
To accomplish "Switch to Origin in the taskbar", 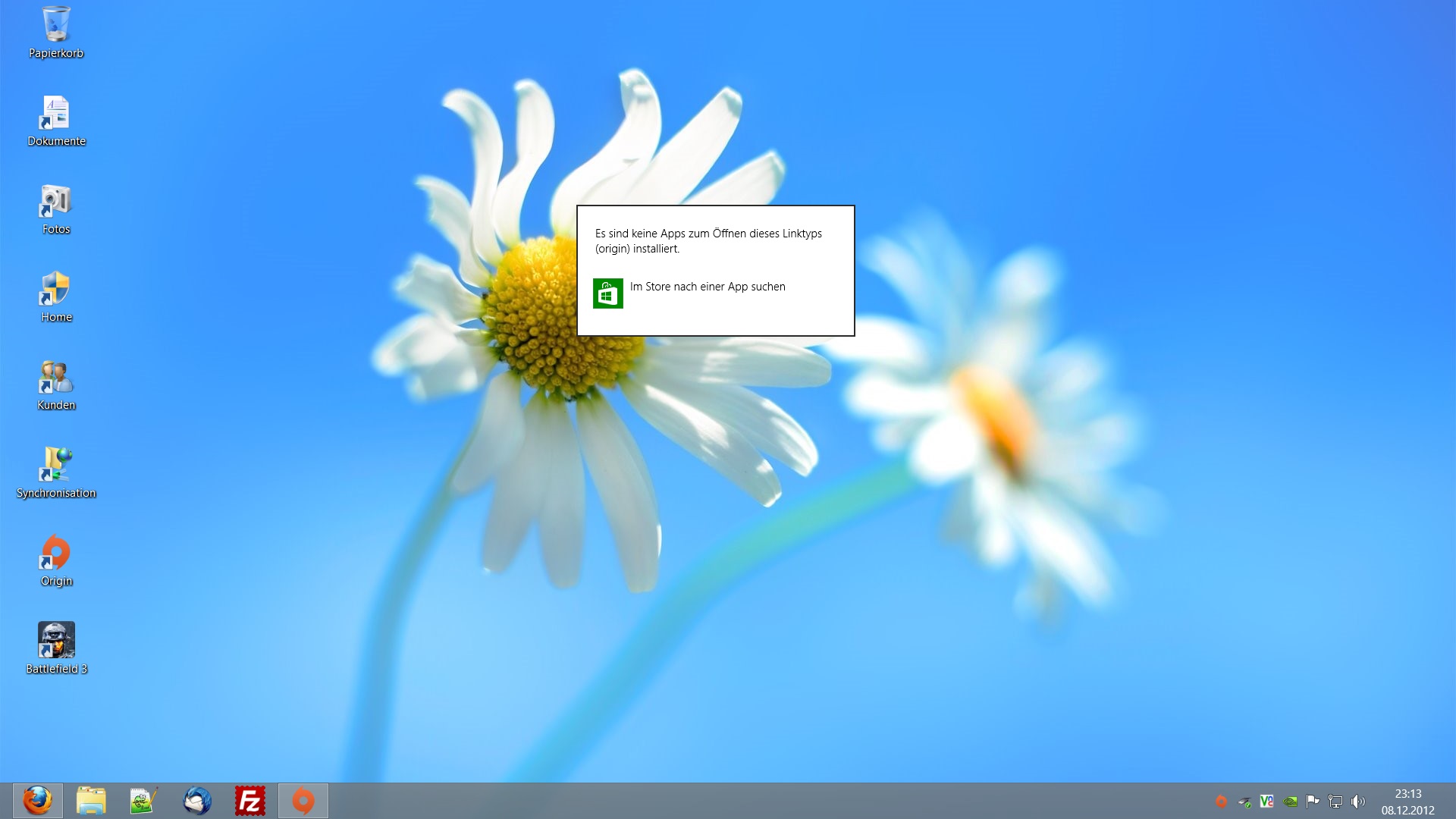I will [x=303, y=801].
